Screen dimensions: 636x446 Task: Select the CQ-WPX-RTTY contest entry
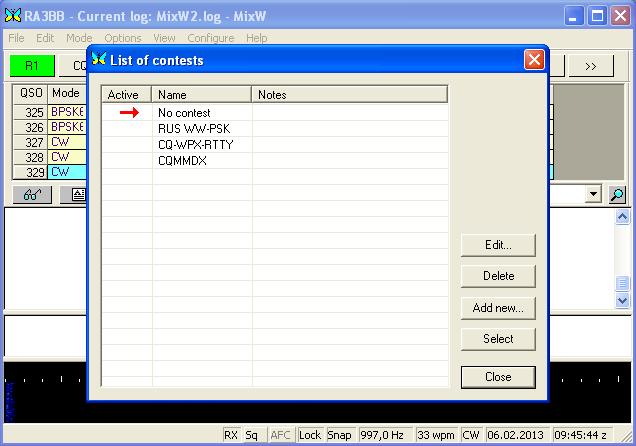(195, 145)
